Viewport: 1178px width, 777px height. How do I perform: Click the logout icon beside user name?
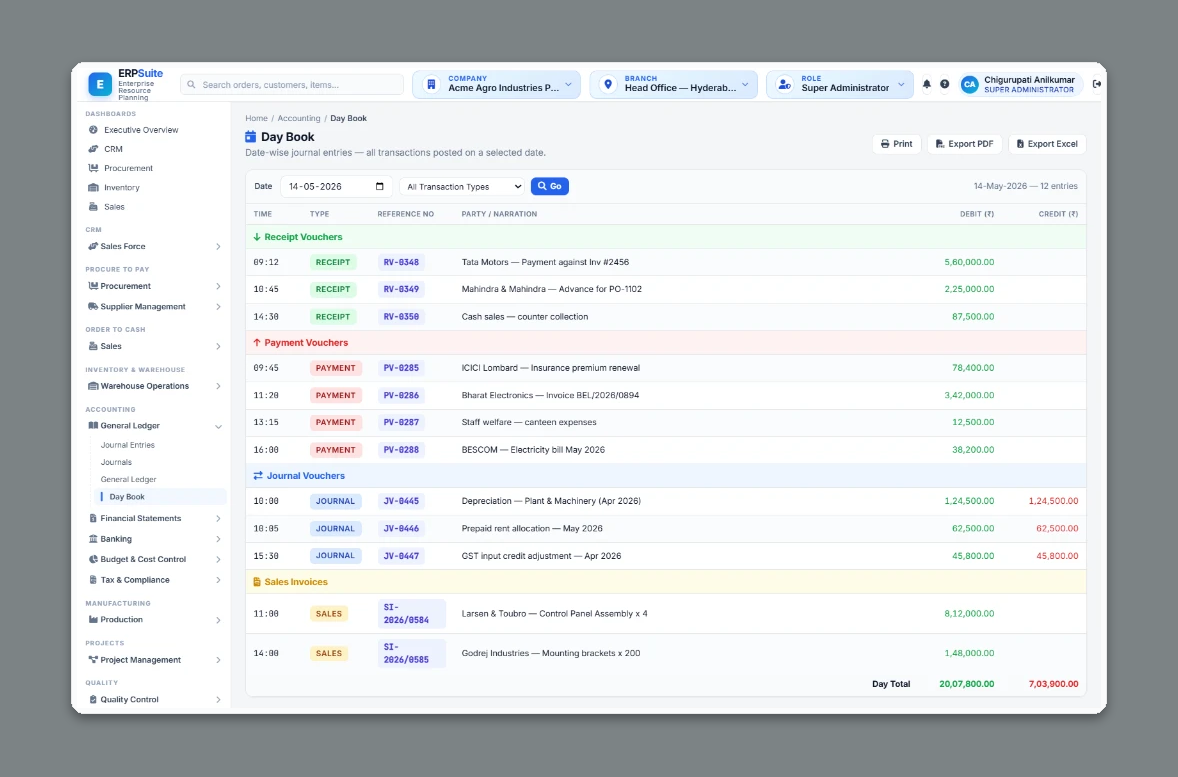pyautogui.click(x=1097, y=84)
